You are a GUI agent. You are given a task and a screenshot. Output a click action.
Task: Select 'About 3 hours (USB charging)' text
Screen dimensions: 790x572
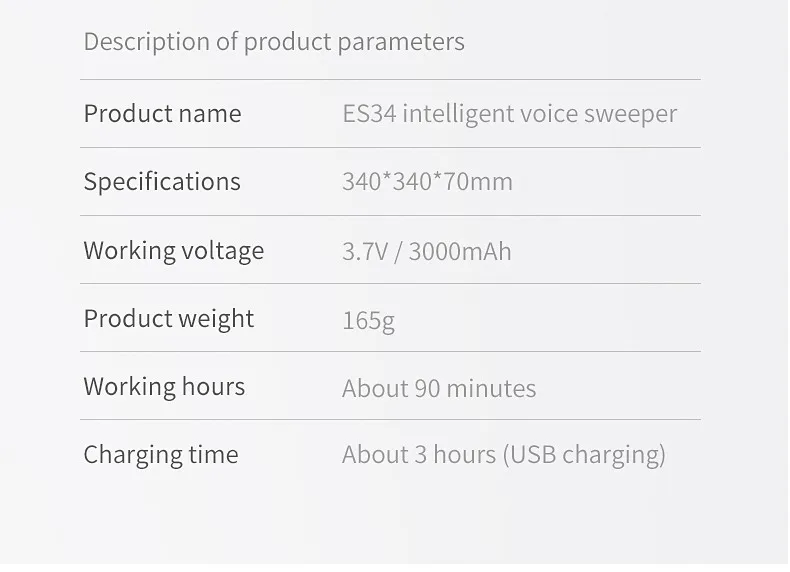503,455
